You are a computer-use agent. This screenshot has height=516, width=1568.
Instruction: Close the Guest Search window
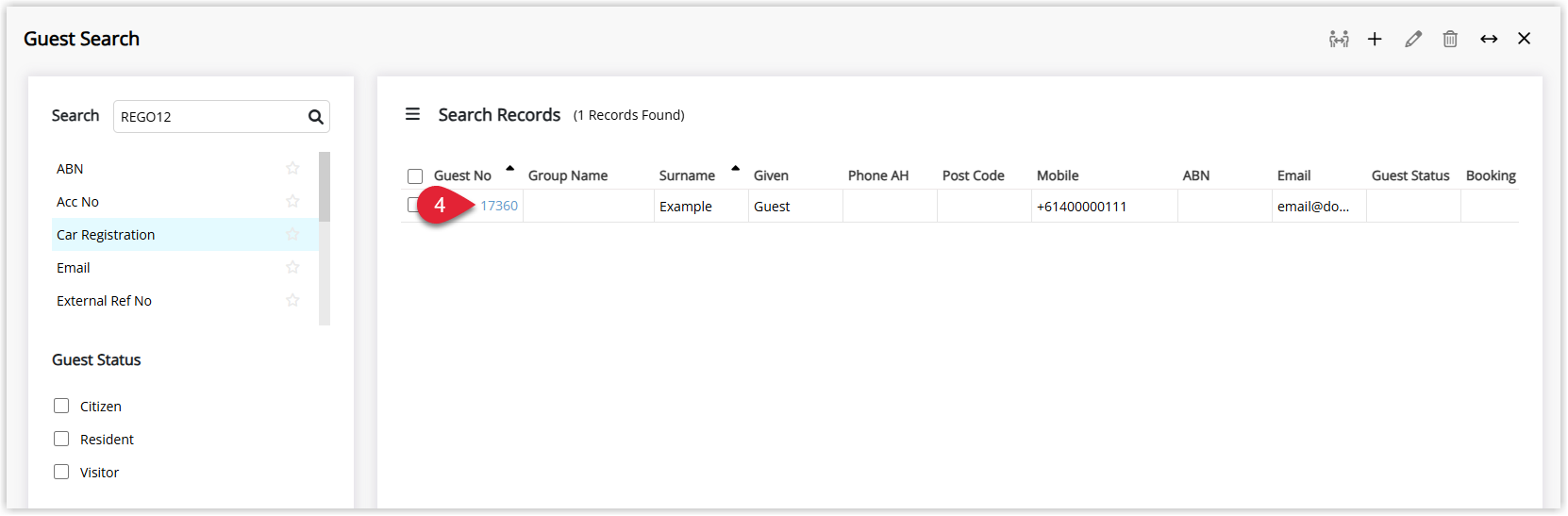[1524, 39]
